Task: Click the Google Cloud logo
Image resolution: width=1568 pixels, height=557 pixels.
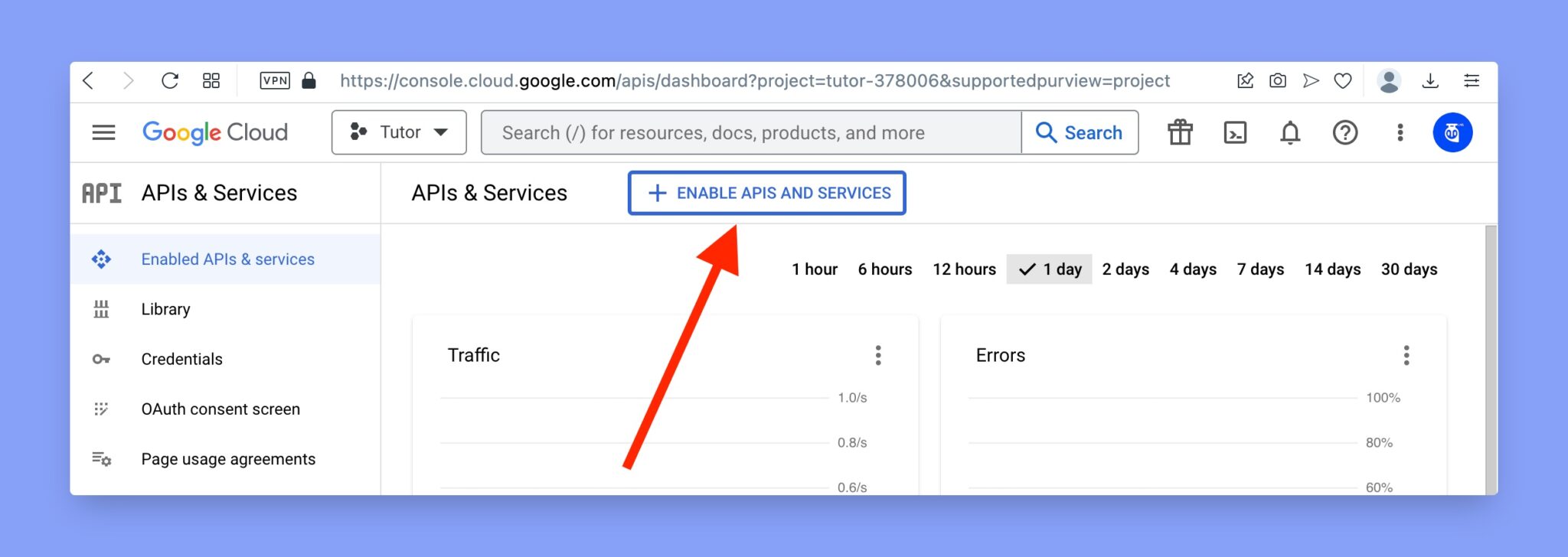Action: click(215, 132)
